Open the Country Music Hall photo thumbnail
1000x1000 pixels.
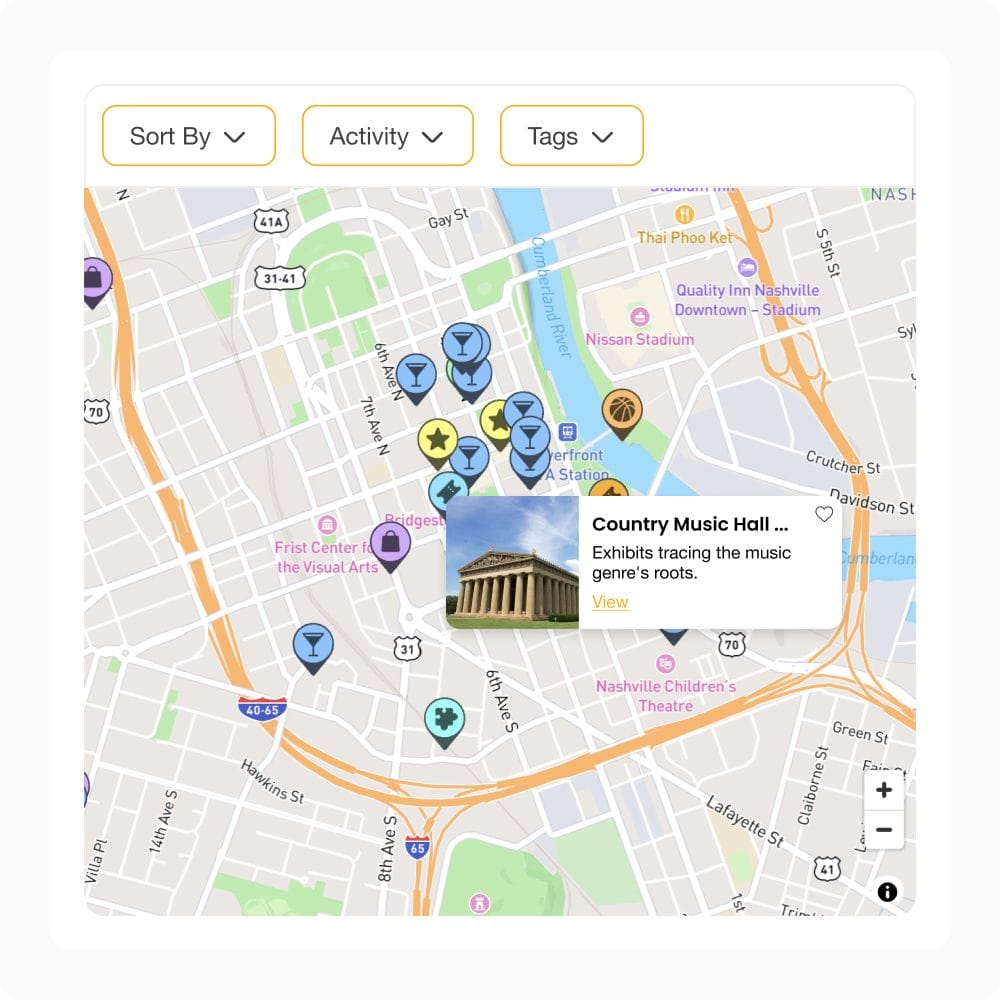[x=512, y=562]
